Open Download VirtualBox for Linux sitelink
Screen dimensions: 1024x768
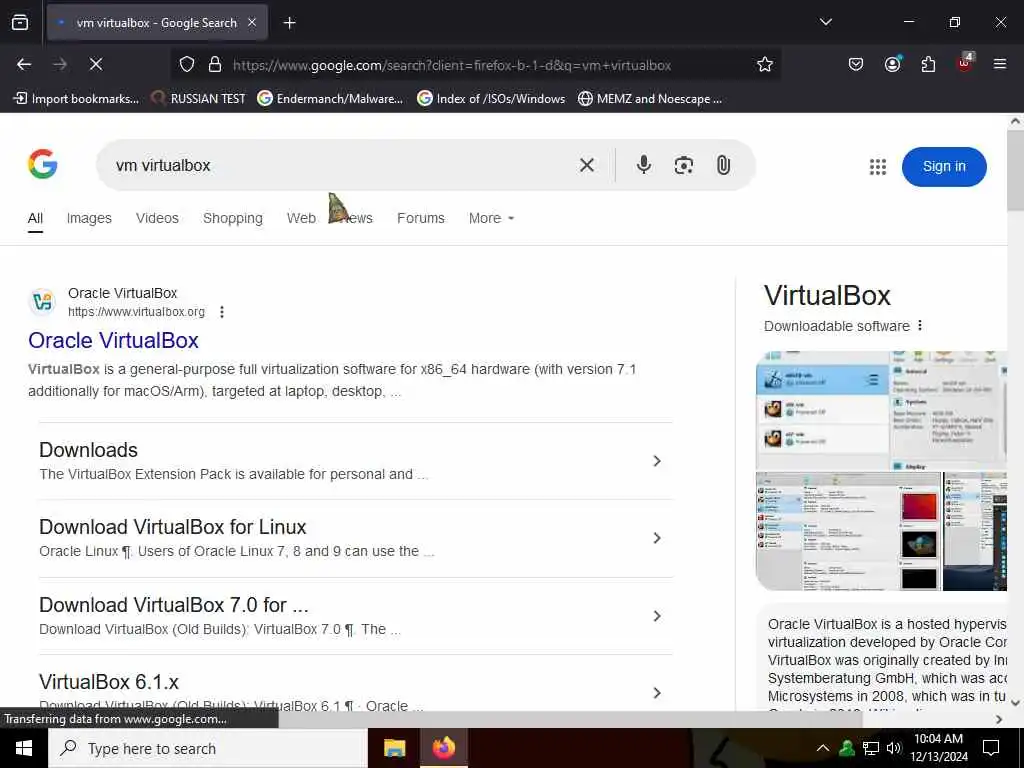click(x=172, y=527)
